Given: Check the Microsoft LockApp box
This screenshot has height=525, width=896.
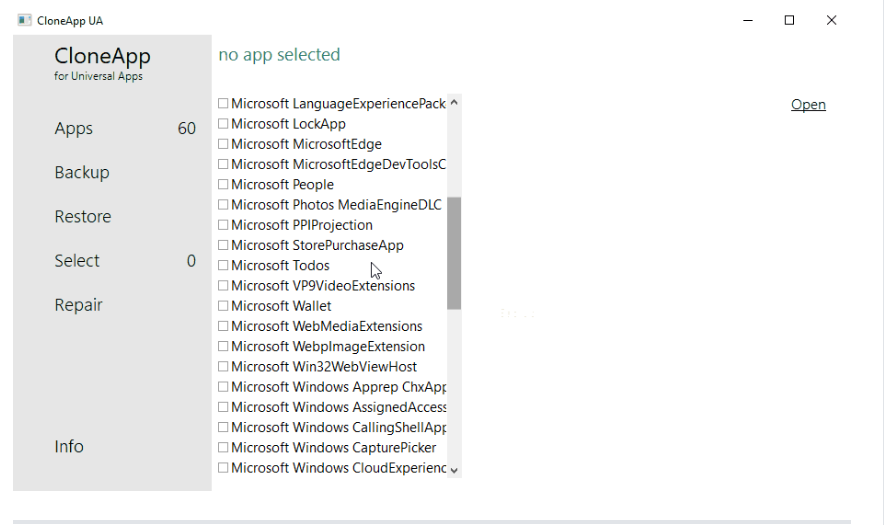Looking at the screenshot, I should tap(223, 123).
